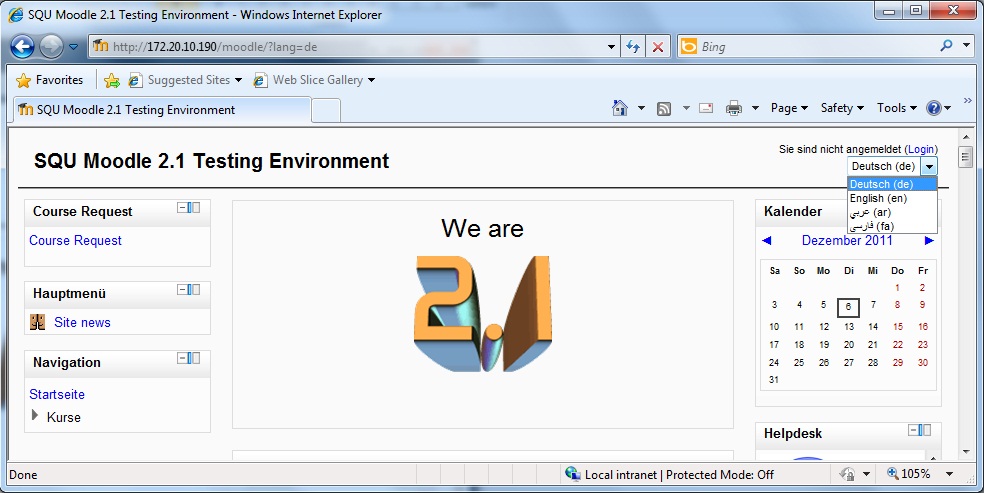Open the mail options dropdown next to feeds
The height and width of the screenshot is (493, 984).
pos(686,109)
